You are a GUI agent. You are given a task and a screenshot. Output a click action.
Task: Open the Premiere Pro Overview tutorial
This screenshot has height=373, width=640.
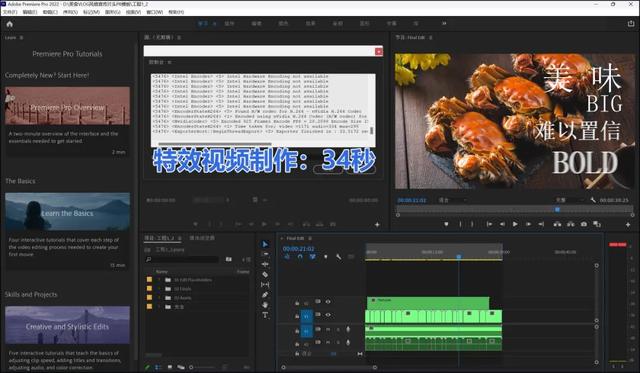pos(67,106)
